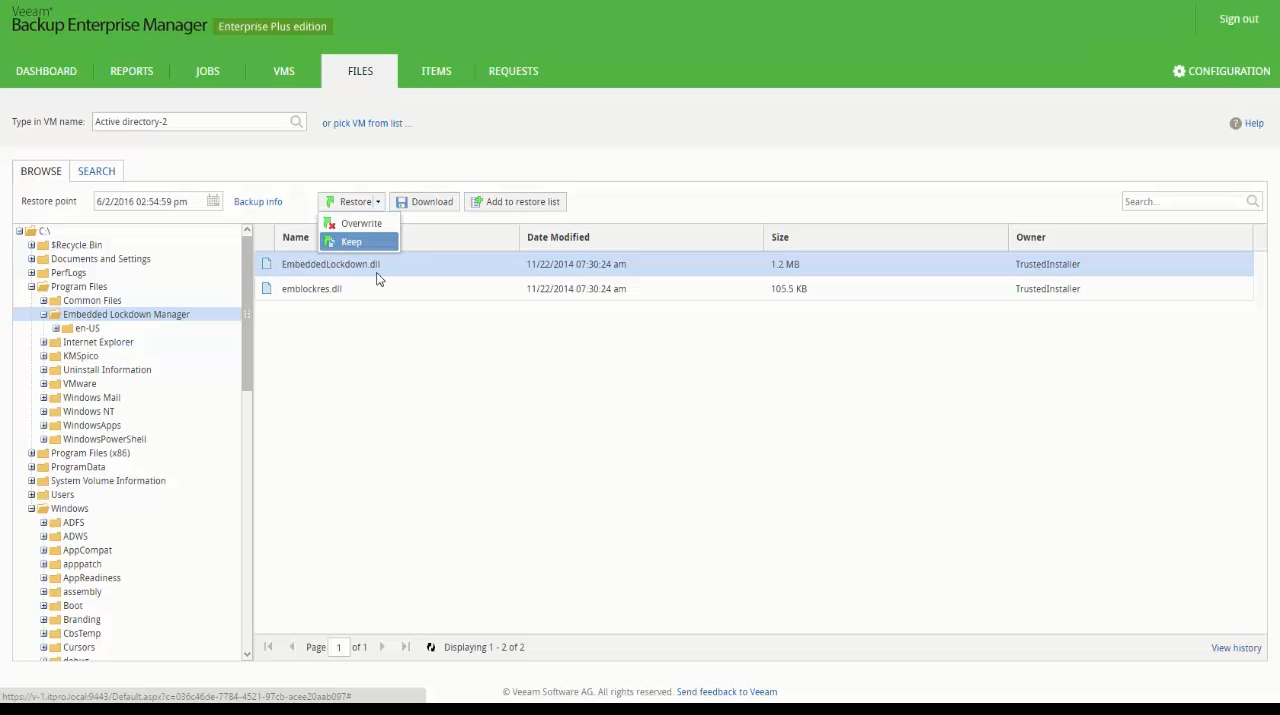Collapse the Program Files folder

pyautogui.click(x=32, y=287)
